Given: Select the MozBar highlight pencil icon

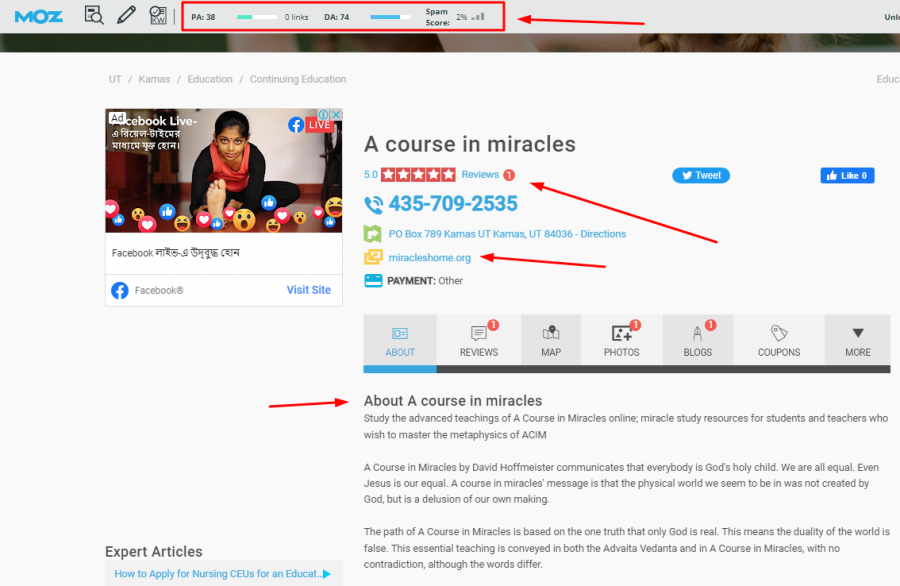Looking at the screenshot, I should [x=126, y=15].
